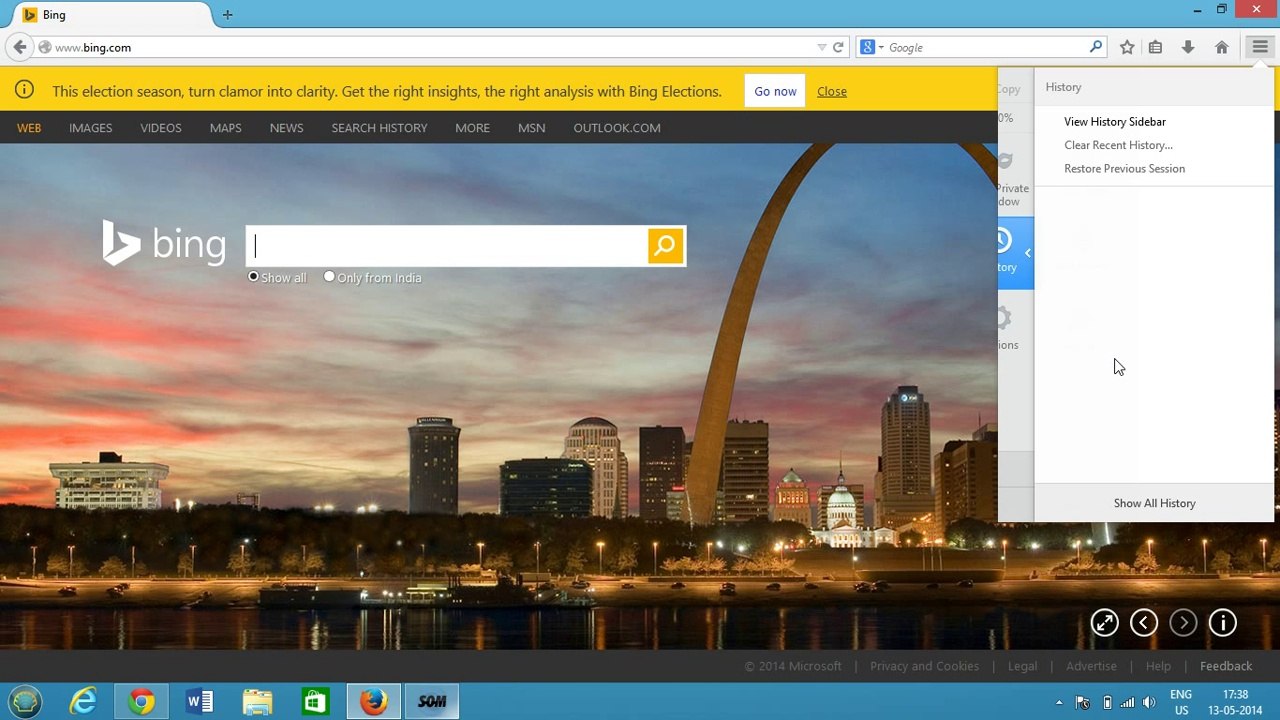Image resolution: width=1280 pixels, height=720 pixels.
Task: Open the Google search engine selector dropdown
Action: 872,47
